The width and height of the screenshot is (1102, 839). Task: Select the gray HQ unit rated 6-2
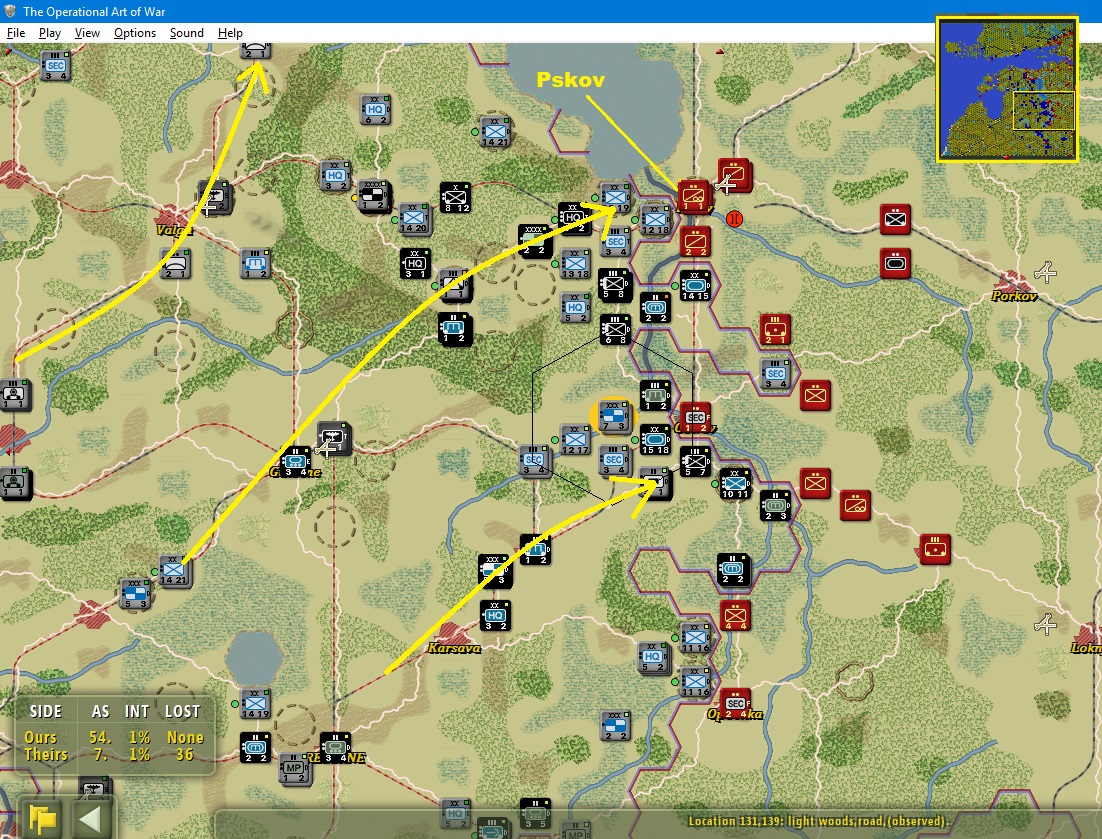tap(375, 110)
